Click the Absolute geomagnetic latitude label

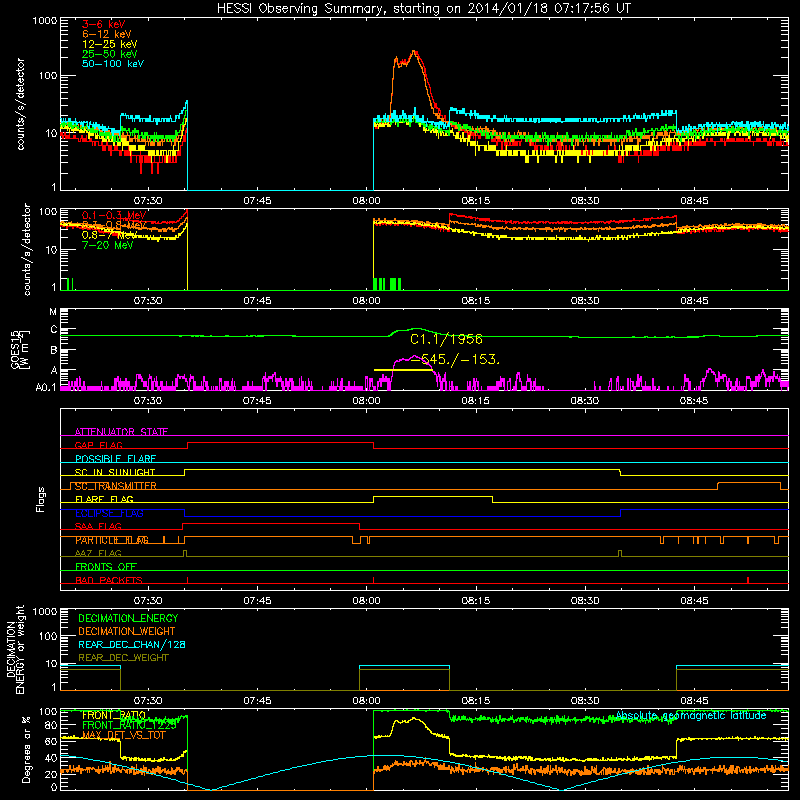(691, 716)
